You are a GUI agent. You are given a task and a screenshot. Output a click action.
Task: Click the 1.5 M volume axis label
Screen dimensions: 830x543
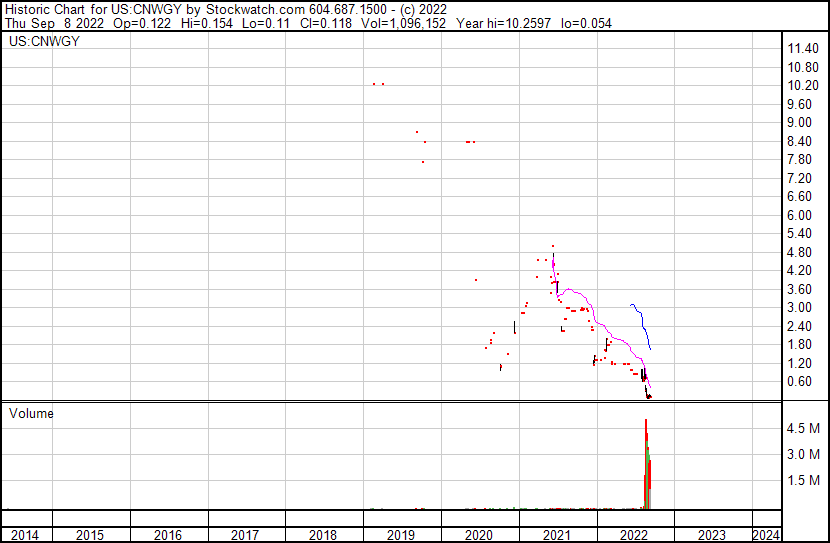coord(804,481)
